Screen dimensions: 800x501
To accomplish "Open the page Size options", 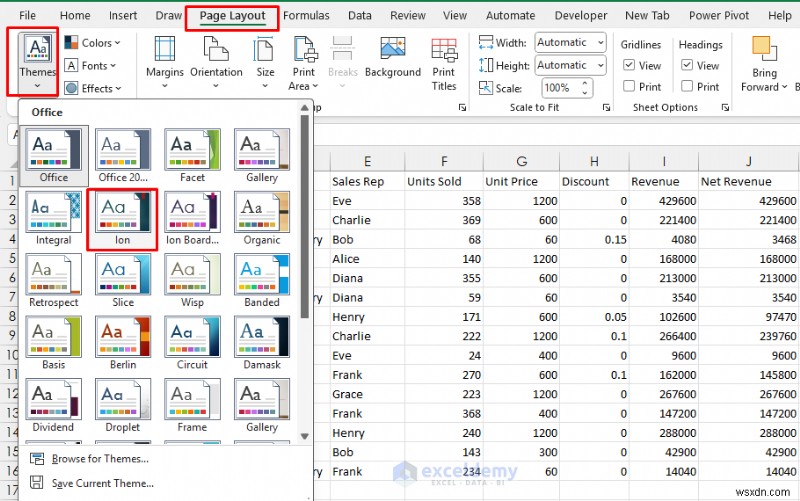I will [265, 62].
